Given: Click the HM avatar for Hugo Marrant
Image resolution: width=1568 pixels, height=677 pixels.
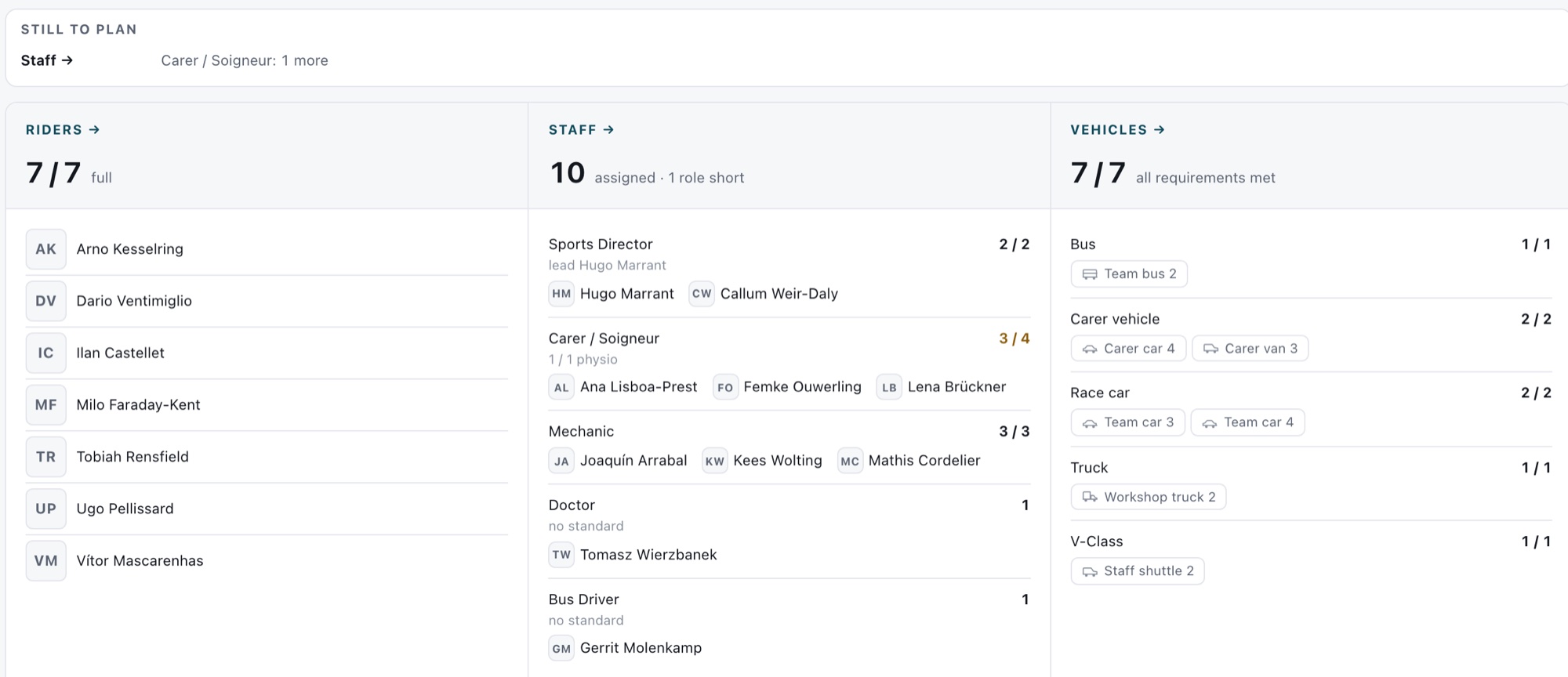Looking at the screenshot, I should 561,294.
